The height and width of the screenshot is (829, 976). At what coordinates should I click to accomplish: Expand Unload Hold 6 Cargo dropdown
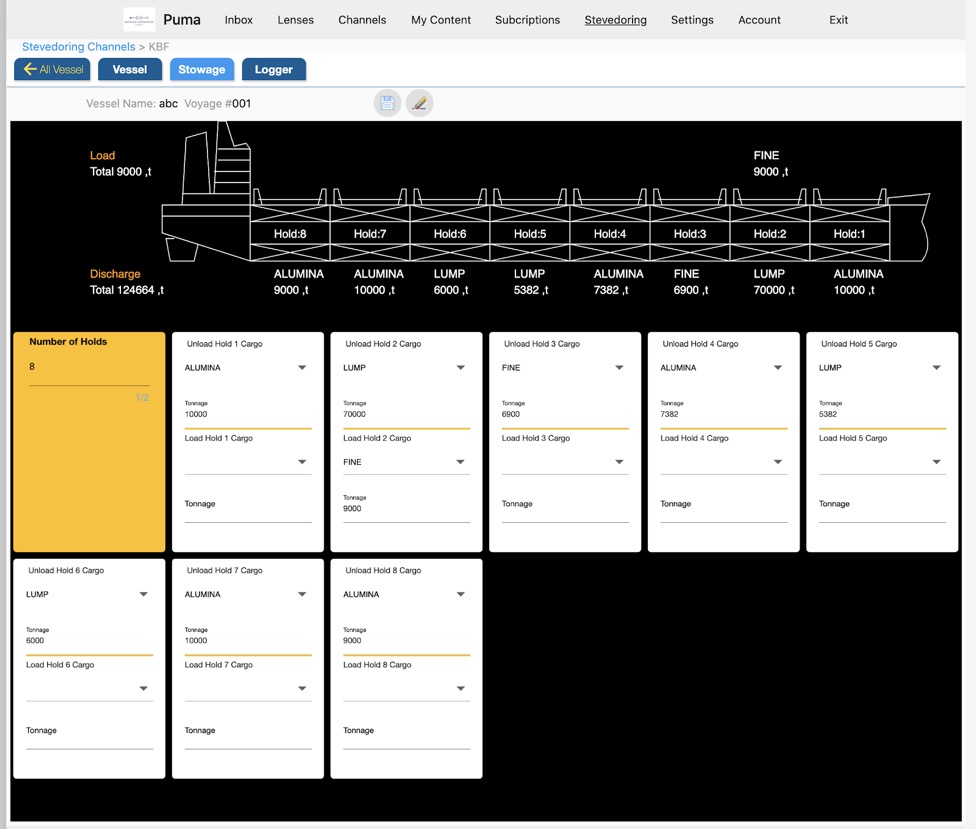pyautogui.click(x=90, y=594)
